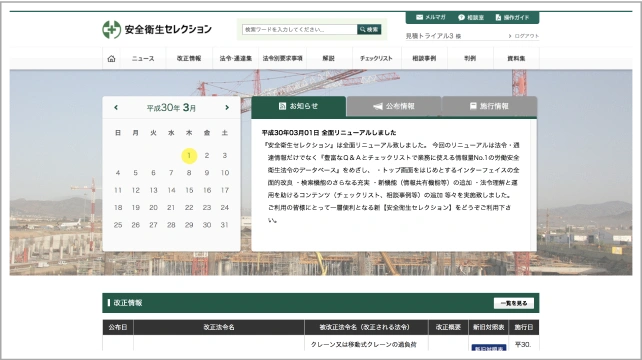Open 全面リニューアルしました notice headline
The width and height of the screenshot is (642, 360).
pos(329,133)
